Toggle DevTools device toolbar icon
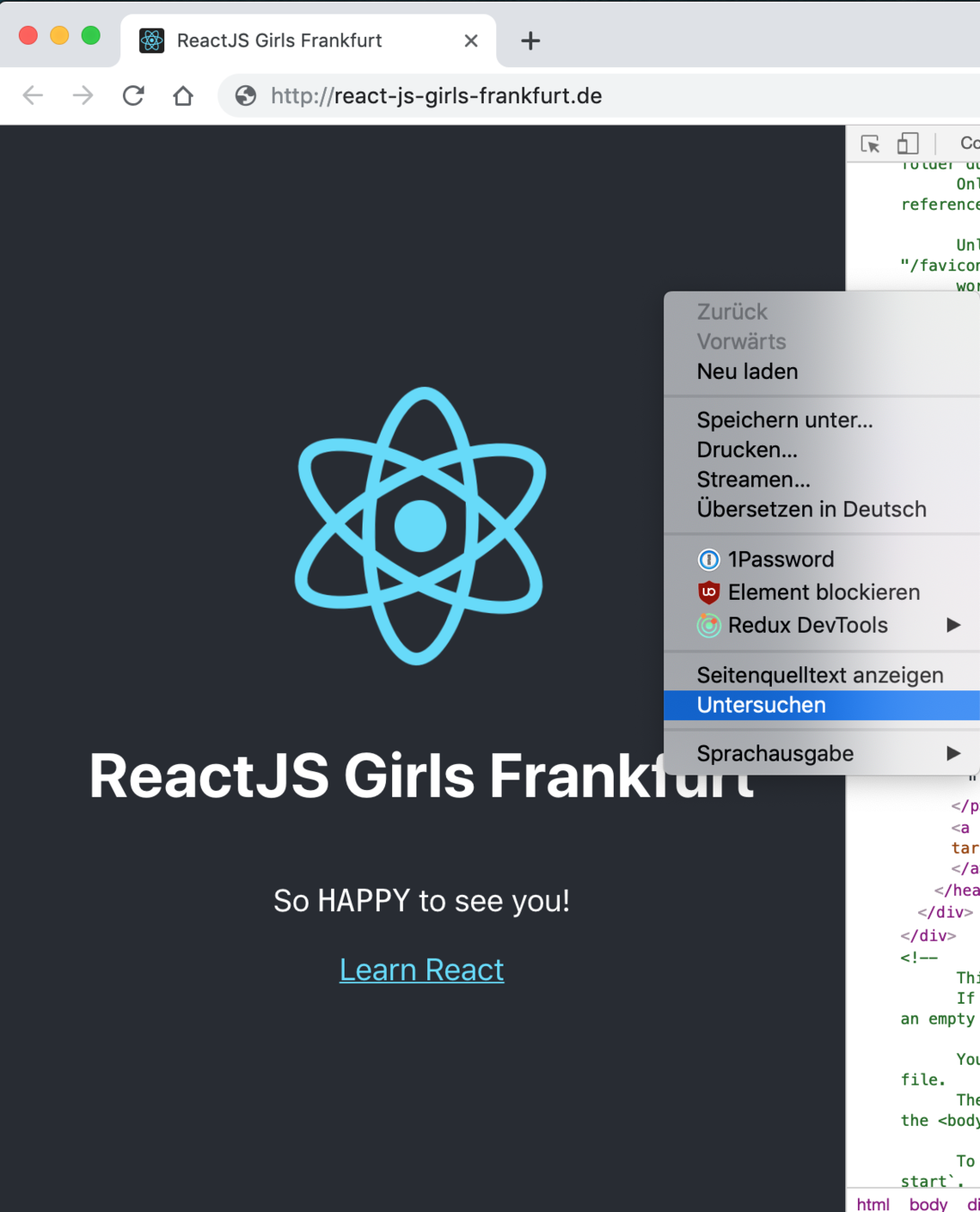This screenshot has height=1212, width=980. point(907,144)
